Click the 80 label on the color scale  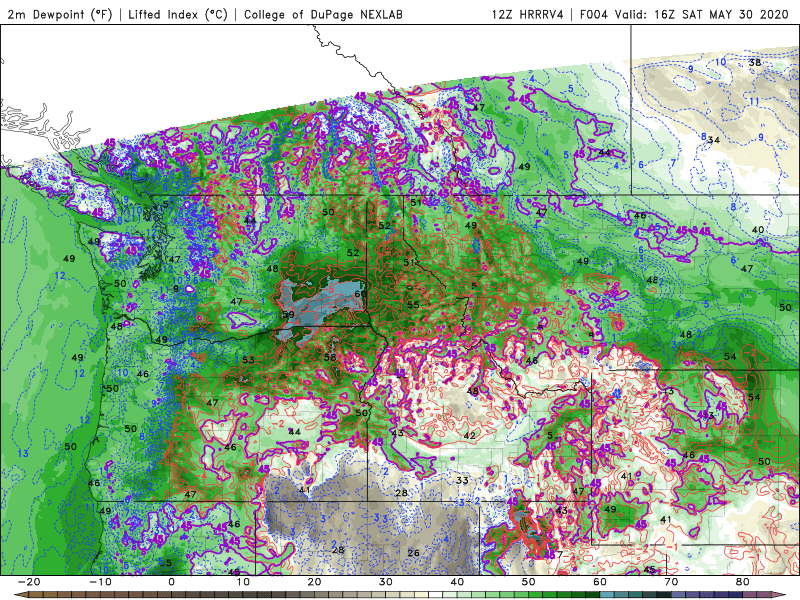click(743, 582)
